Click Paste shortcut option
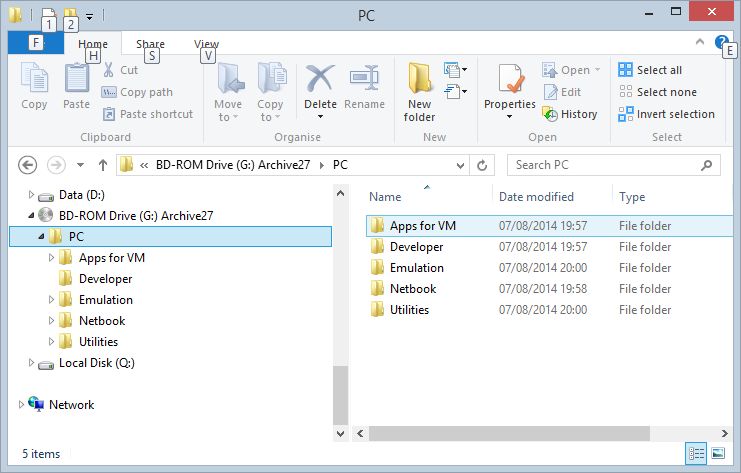 coord(147,114)
